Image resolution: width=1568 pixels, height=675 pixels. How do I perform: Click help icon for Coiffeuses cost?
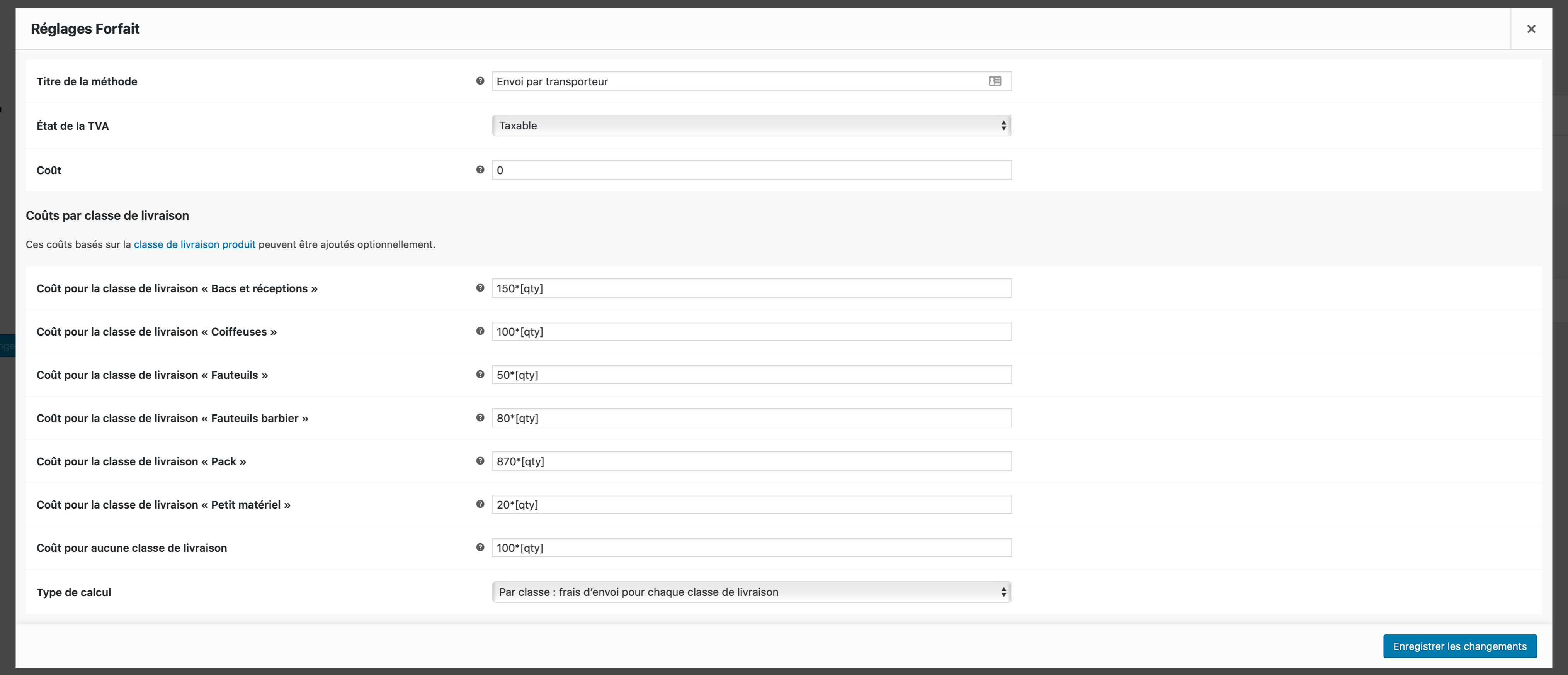pos(480,331)
